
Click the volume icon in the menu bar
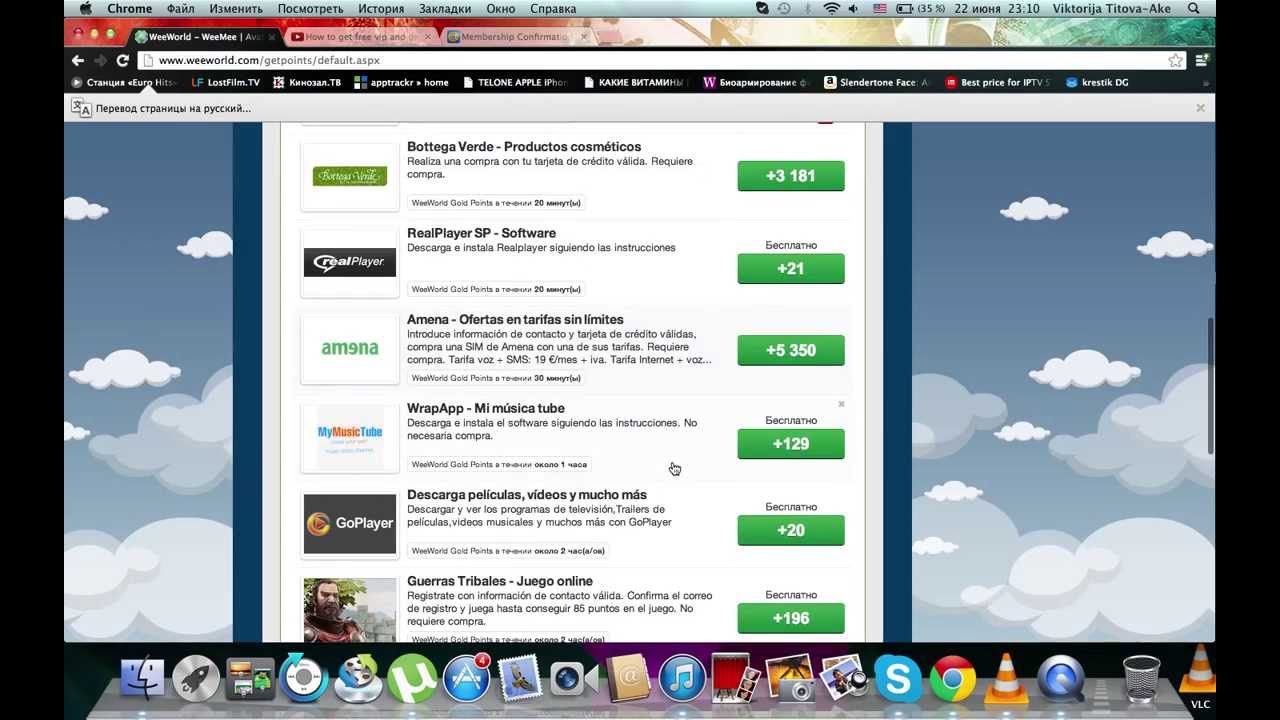(x=854, y=9)
